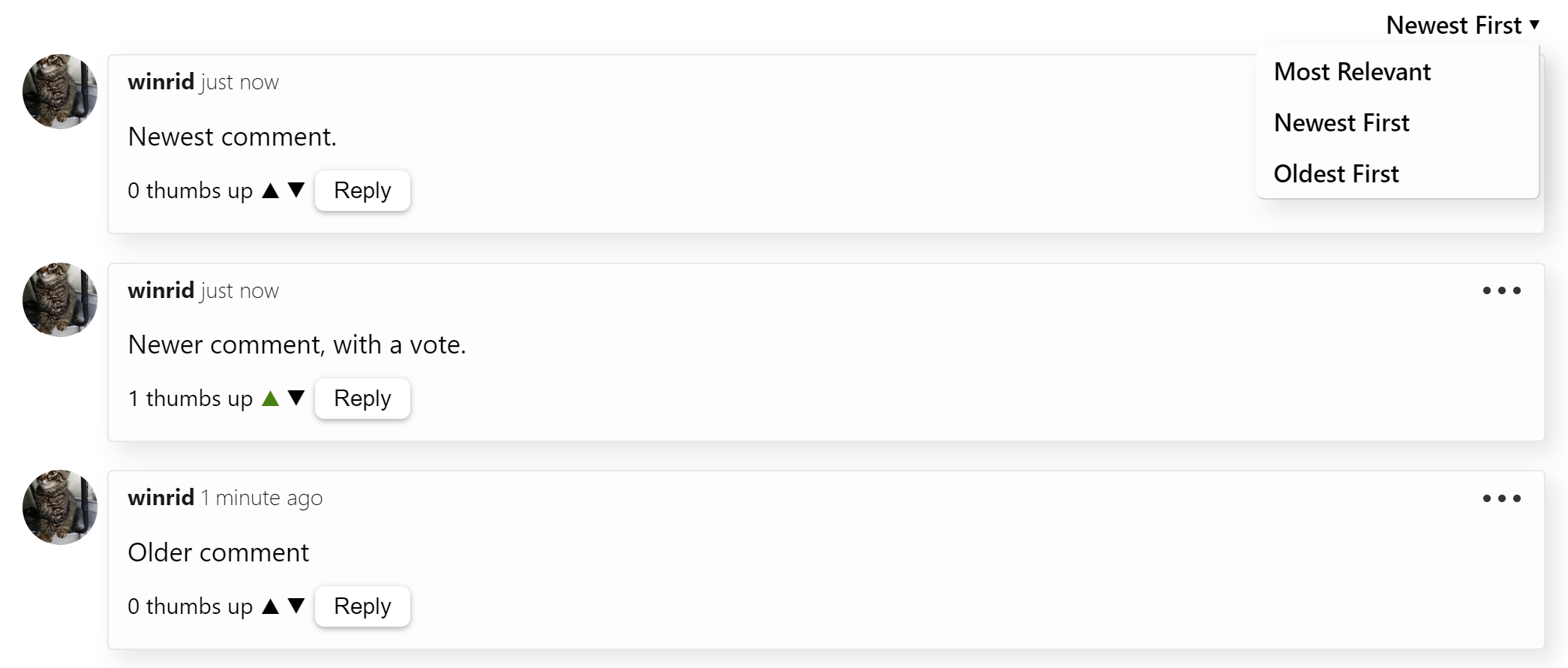The image size is (1568, 668).
Task: Click winrid avatar beside newest comment
Action: click(x=60, y=92)
